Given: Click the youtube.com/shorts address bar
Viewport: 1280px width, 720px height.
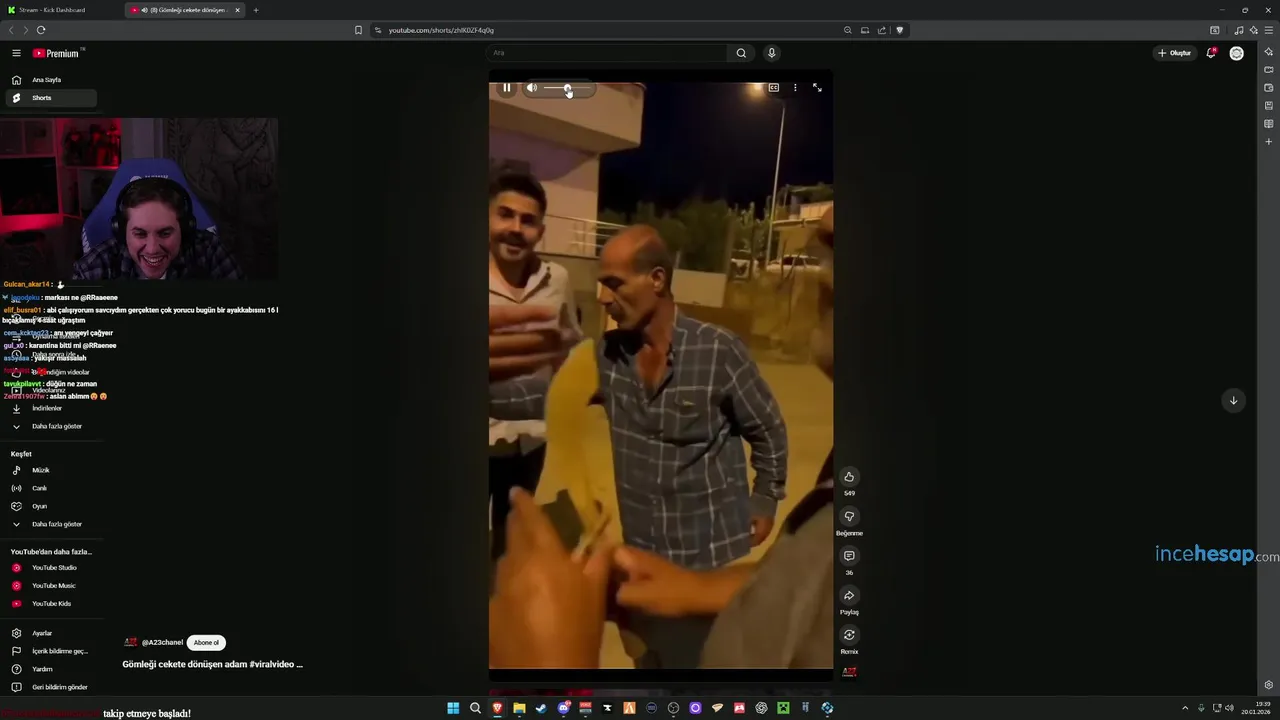Looking at the screenshot, I should pos(610,30).
